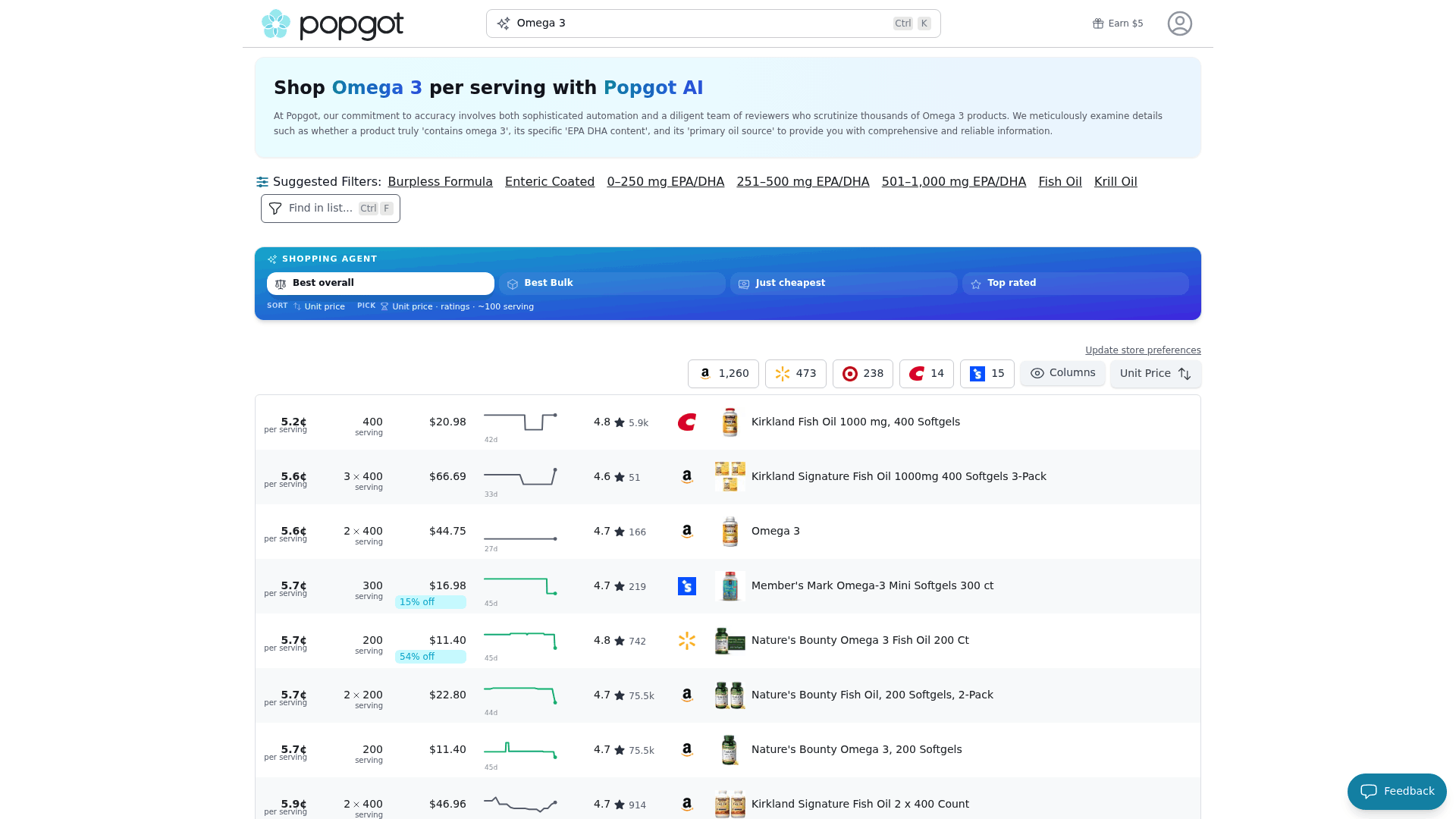Toggle Target store filter with 238 results
Image resolution: width=1456 pixels, height=819 pixels.
[863, 374]
